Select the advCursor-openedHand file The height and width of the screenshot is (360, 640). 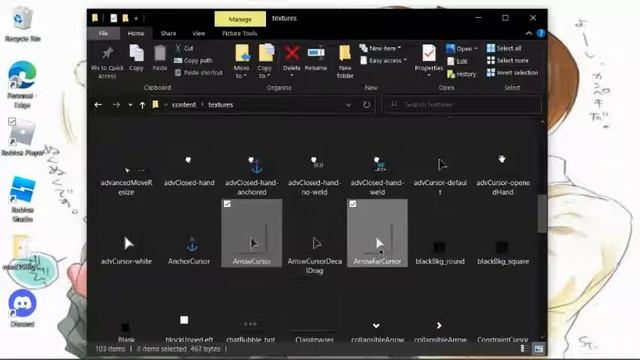[503, 176]
